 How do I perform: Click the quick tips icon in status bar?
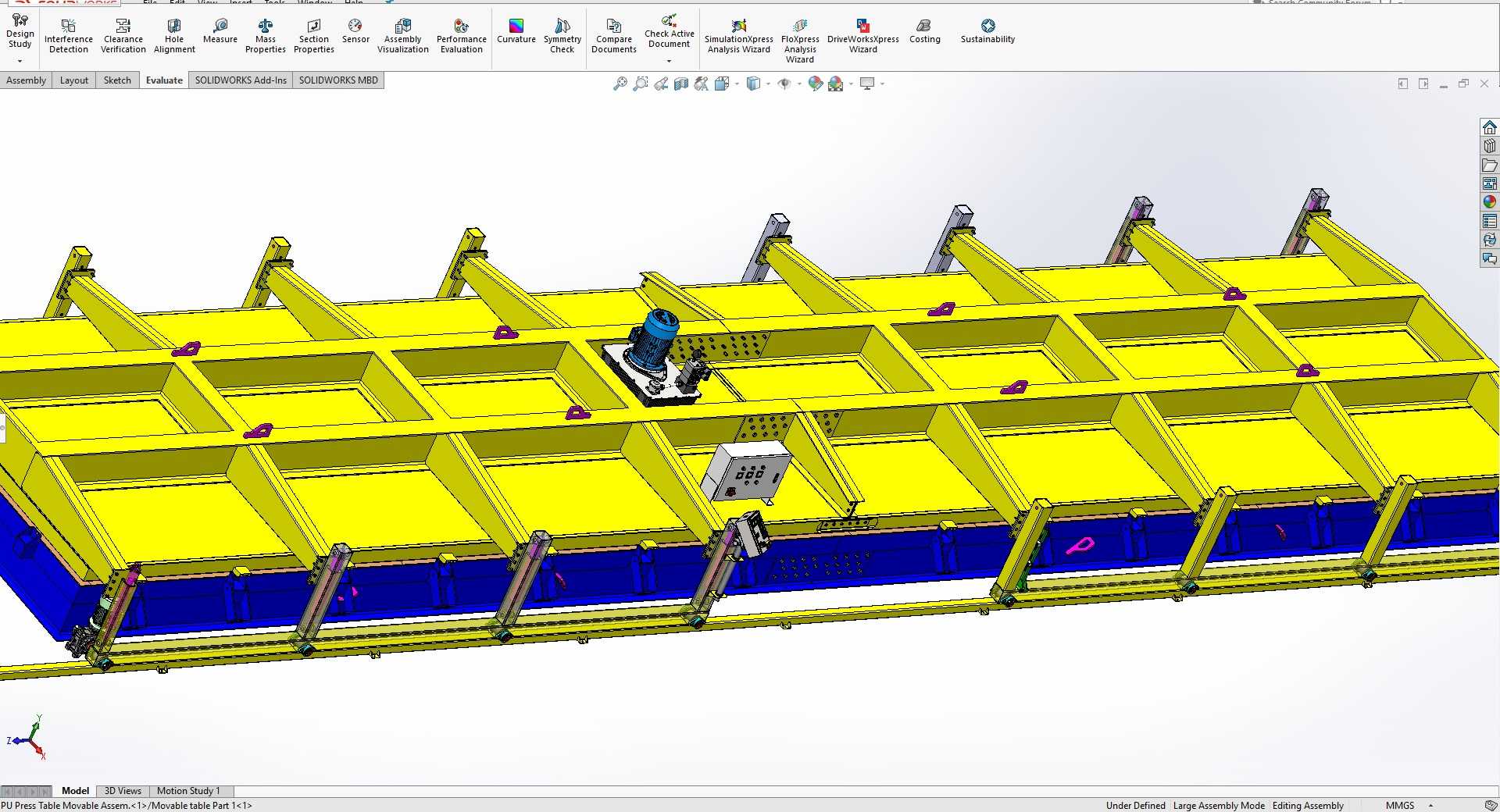click(x=1491, y=806)
